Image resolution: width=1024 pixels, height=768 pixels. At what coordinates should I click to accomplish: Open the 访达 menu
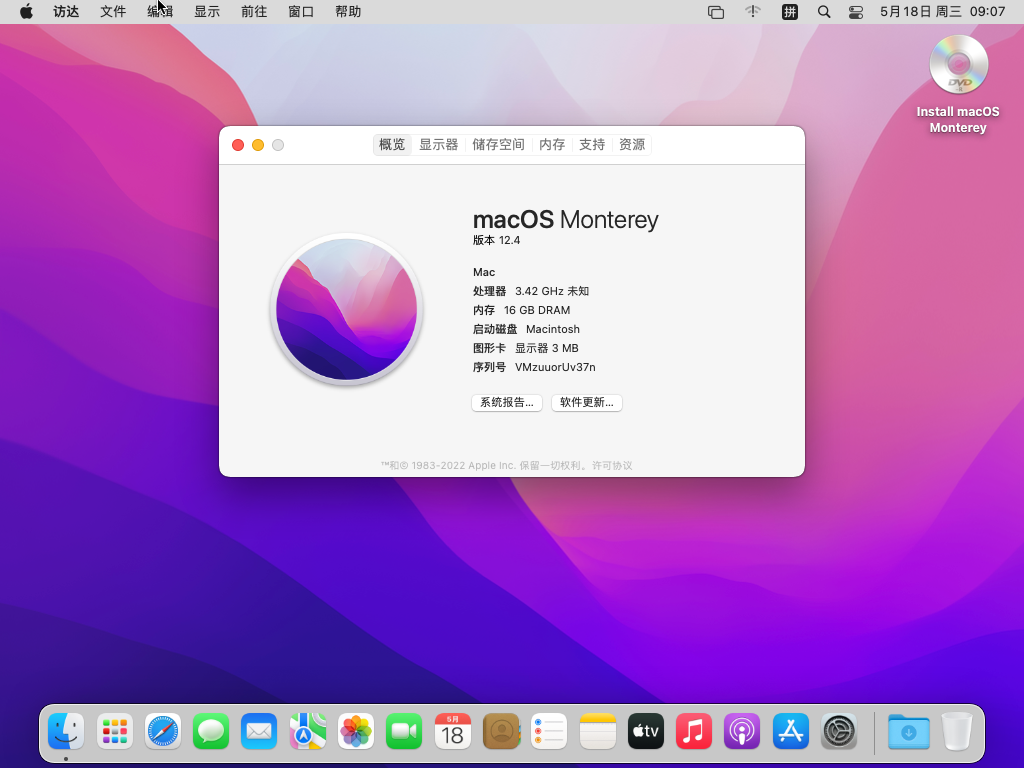click(x=66, y=12)
